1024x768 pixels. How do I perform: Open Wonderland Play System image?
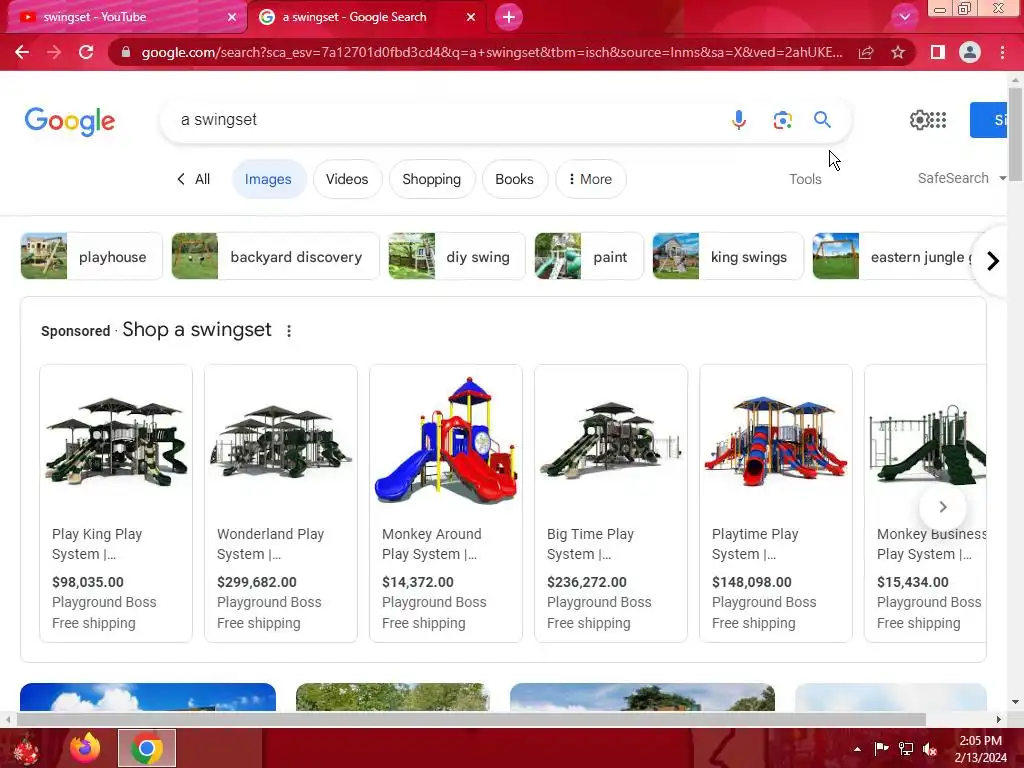[x=281, y=441]
